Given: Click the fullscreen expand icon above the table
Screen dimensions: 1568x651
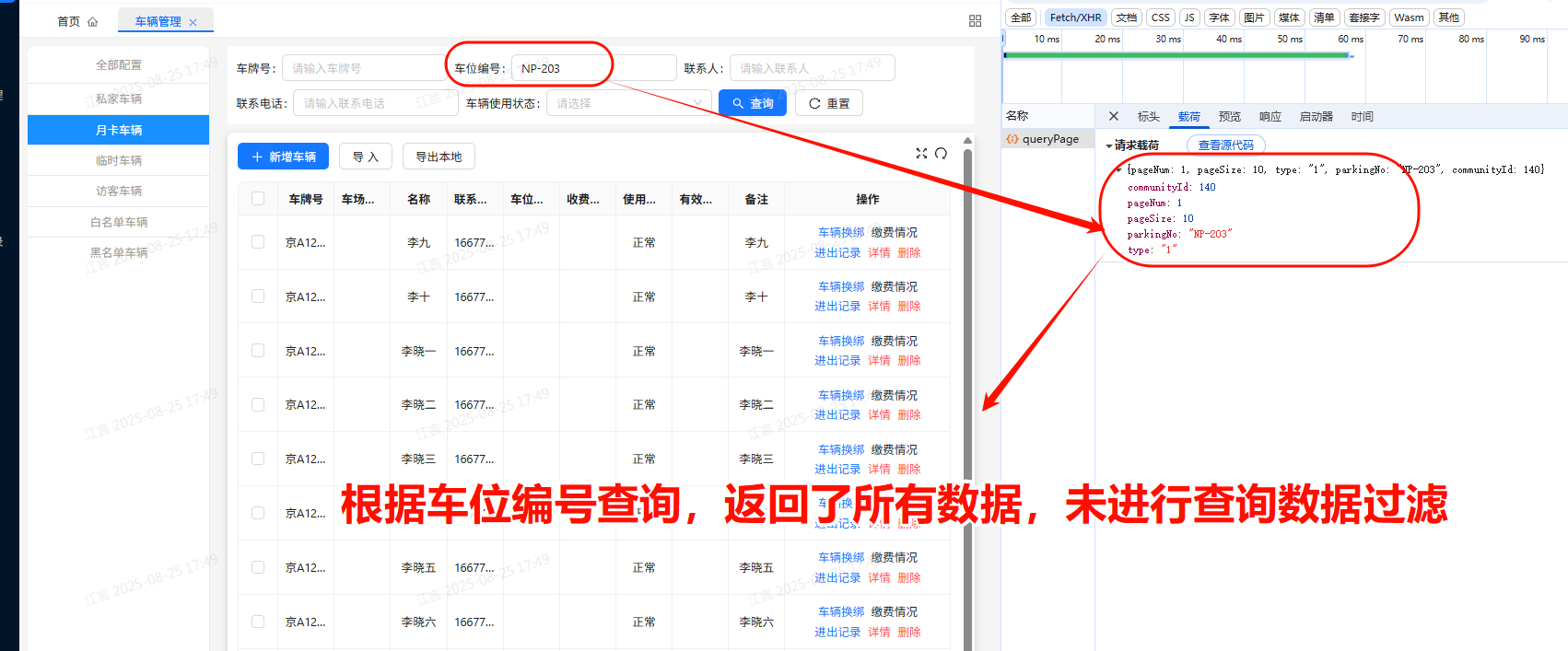Looking at the screenshot, I should (x=921, y=154).
